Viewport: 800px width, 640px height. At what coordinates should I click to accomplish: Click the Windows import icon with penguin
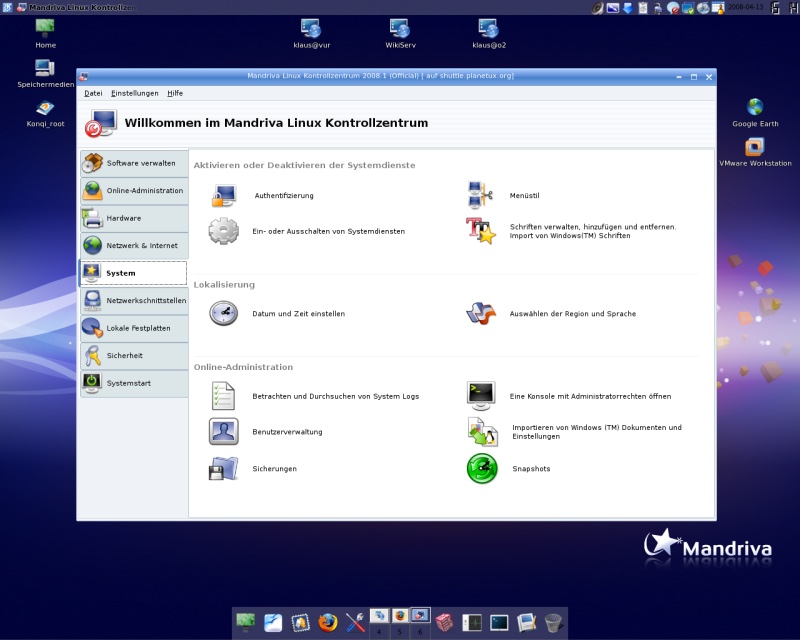click(482, 432)
